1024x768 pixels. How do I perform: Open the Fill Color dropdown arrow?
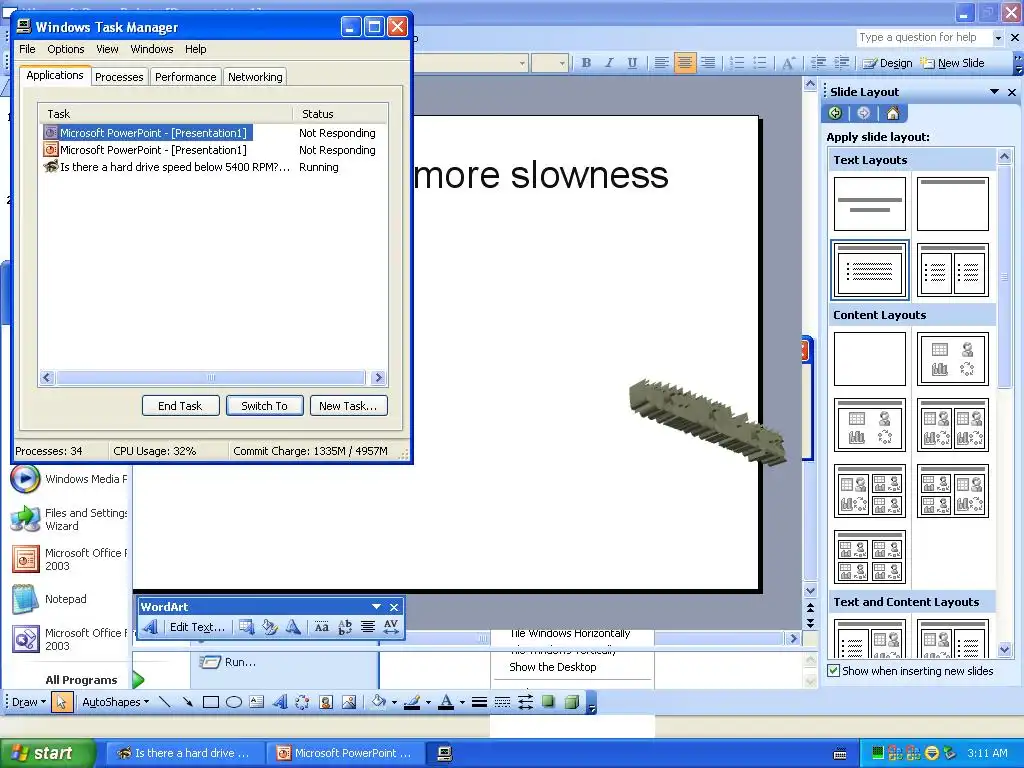click(x=394, y=703)
